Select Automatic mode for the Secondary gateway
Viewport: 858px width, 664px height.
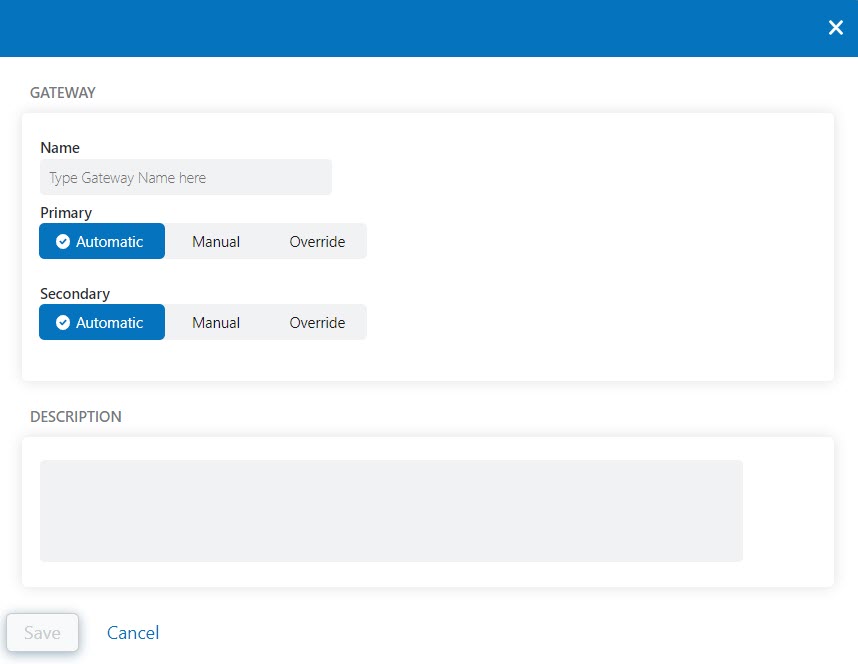102,322
